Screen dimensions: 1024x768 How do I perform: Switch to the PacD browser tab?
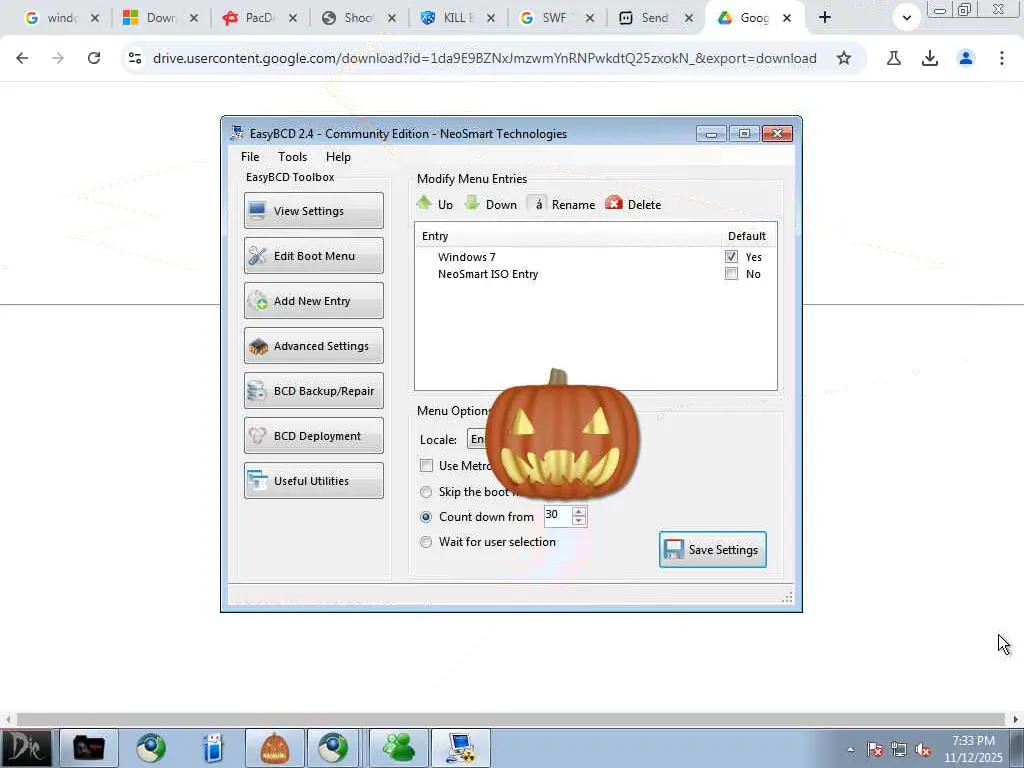(259, 18)
